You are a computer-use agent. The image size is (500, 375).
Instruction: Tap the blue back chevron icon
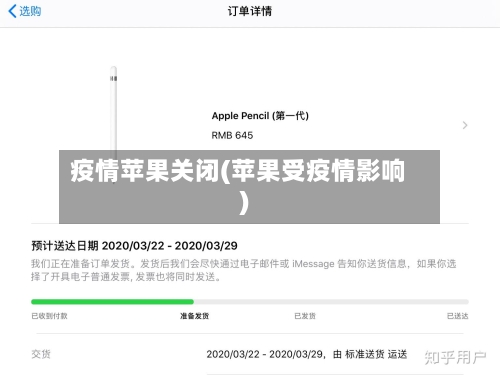click(x=12, y=11)
